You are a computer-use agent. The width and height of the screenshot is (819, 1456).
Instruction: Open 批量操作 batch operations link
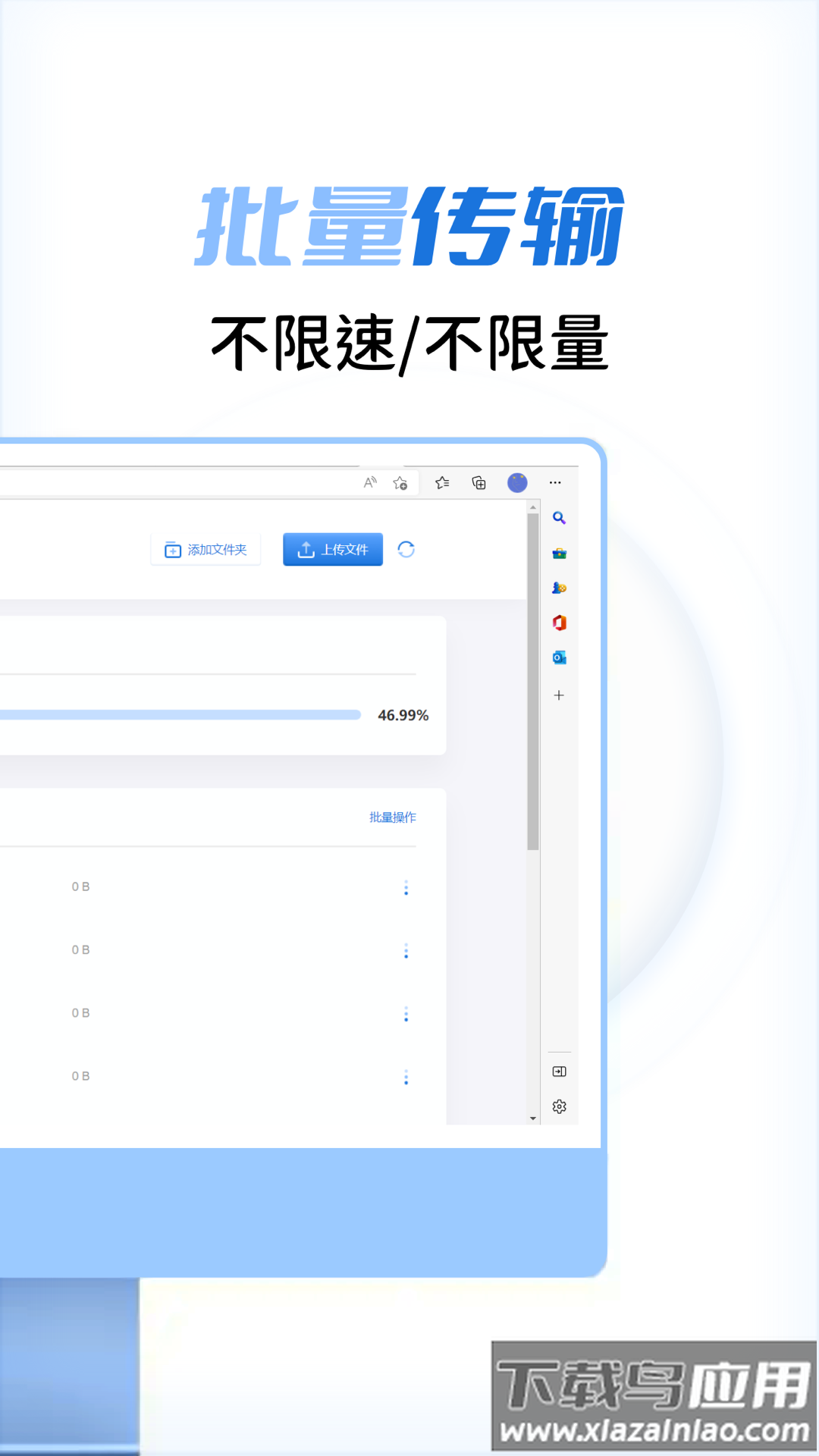(393, 817)
